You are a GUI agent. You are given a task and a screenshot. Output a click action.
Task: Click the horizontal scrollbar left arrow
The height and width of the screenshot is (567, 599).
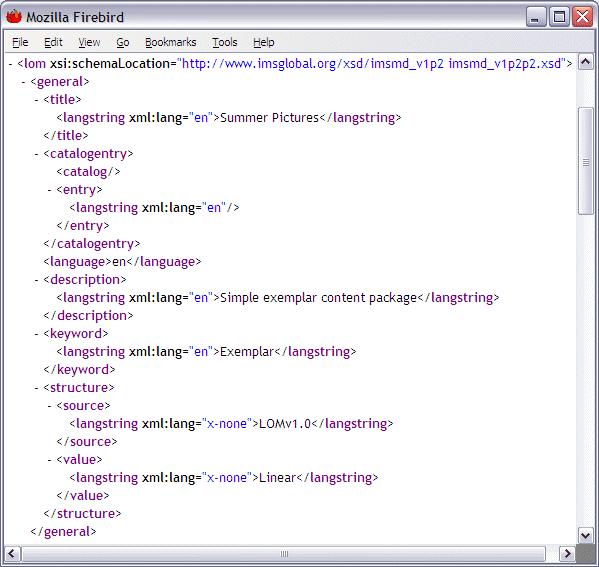tap(11, 553)
